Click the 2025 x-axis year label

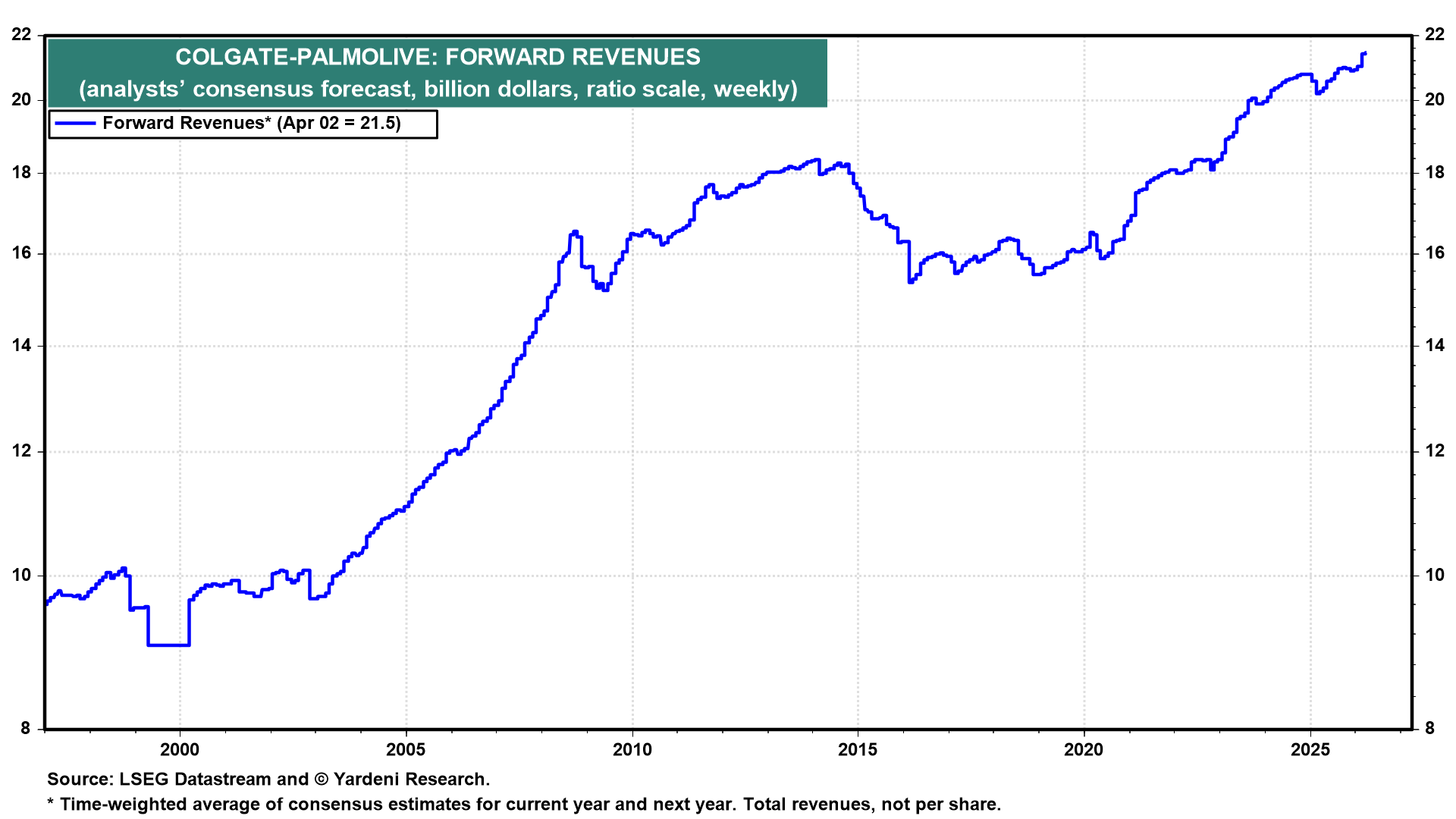click(x=1310, y=750)
